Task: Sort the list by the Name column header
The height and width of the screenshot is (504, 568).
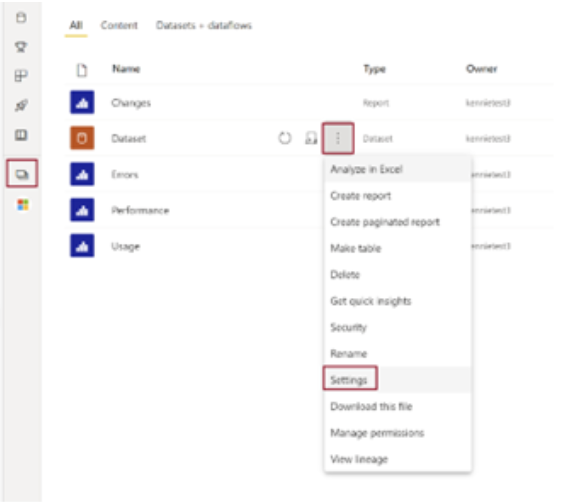Action: coord(126,69)
